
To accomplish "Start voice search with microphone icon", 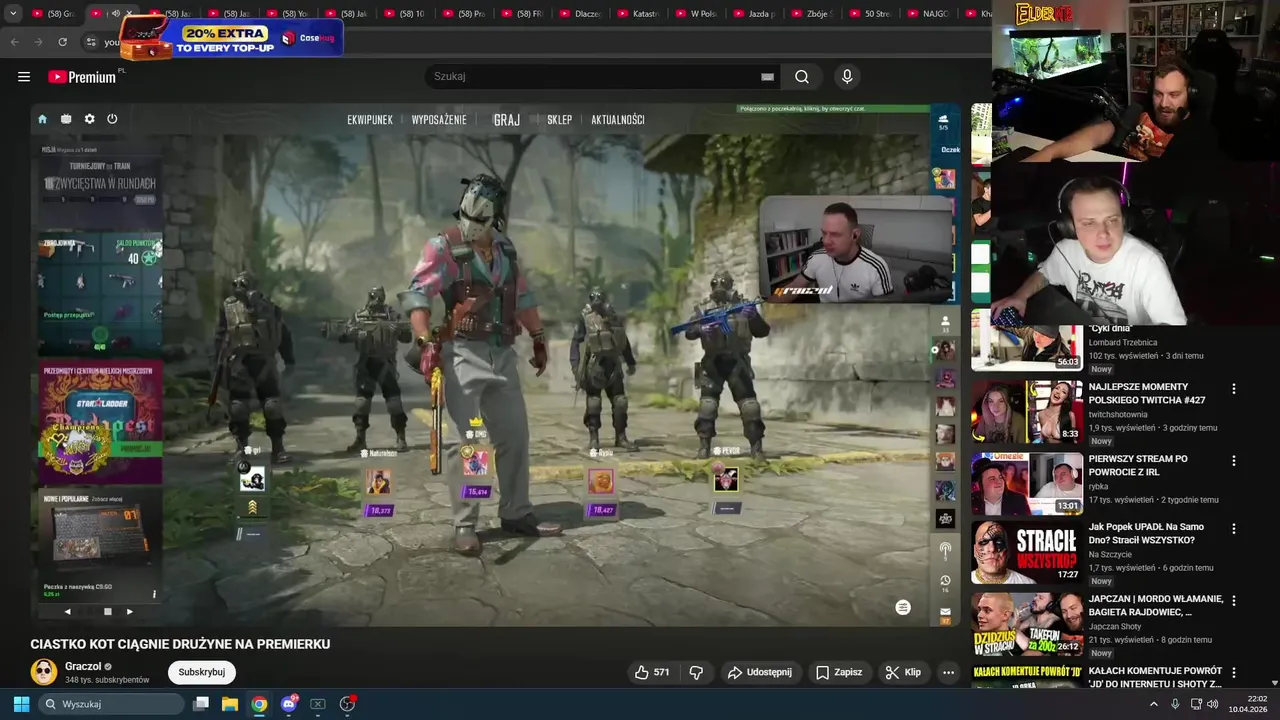I will coord(847,77).
